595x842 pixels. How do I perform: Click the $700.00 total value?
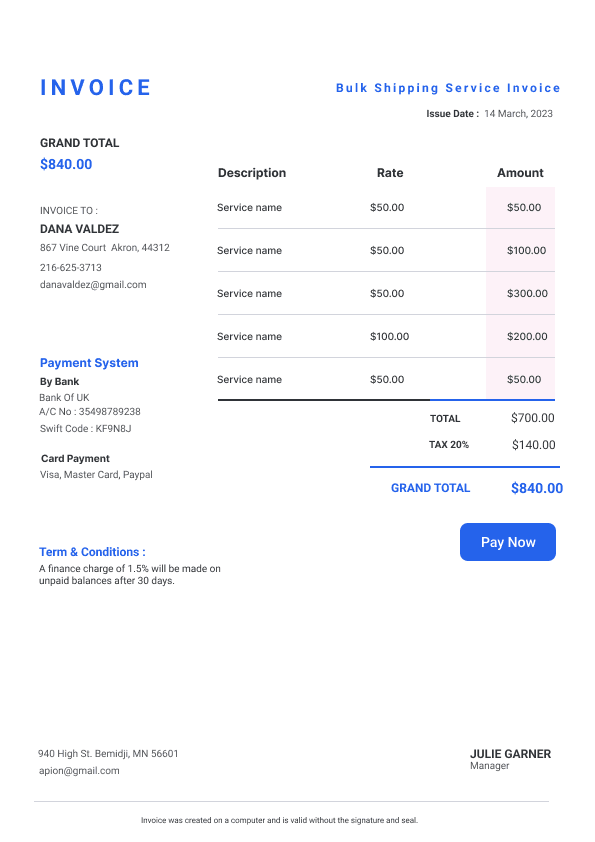coord(532,418)
